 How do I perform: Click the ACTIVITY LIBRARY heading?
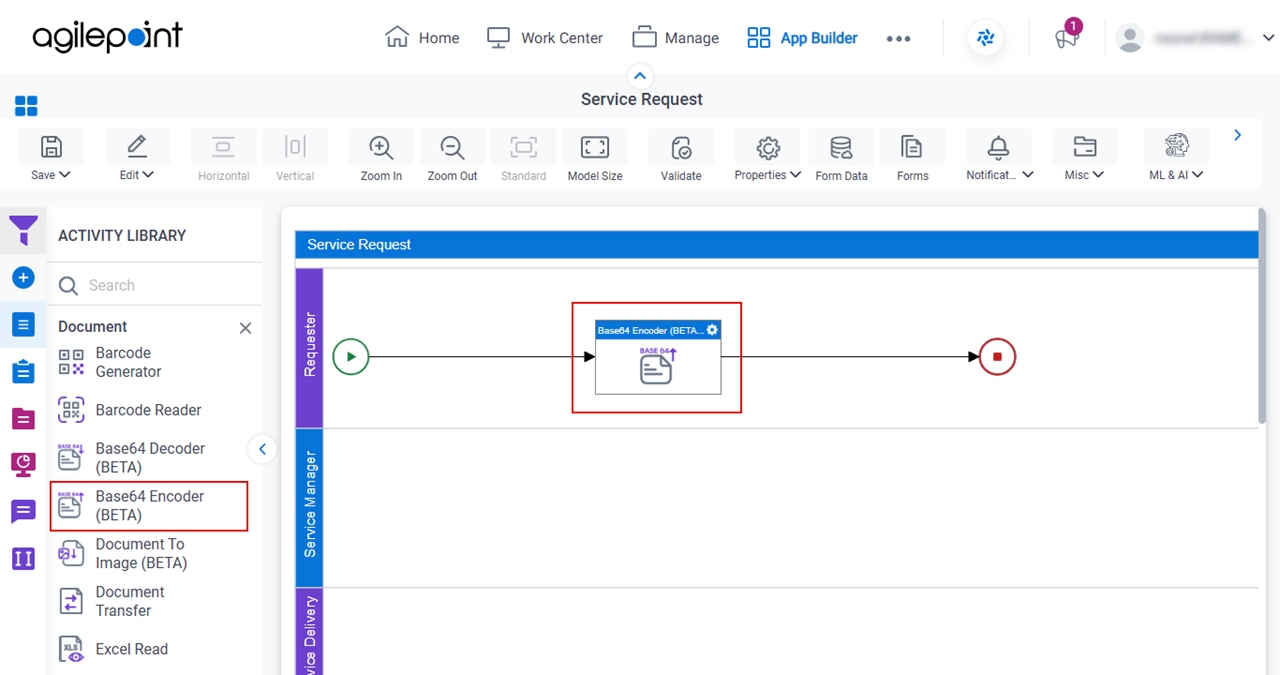point(122,236)
